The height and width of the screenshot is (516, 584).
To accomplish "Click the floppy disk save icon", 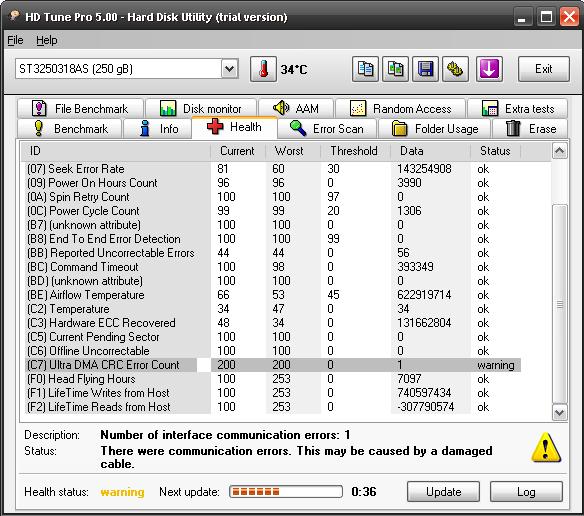I will (x=425, y=69).
